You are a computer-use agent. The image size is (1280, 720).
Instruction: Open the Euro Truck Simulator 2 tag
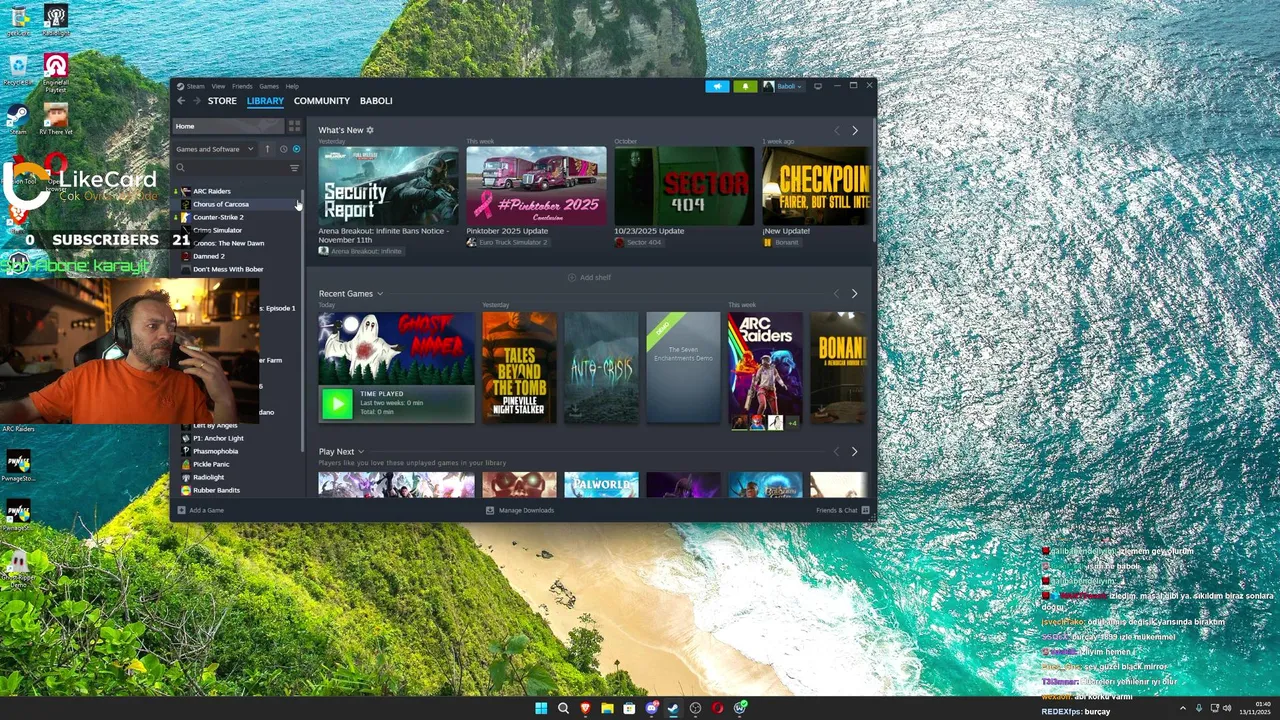click(507, 242)
